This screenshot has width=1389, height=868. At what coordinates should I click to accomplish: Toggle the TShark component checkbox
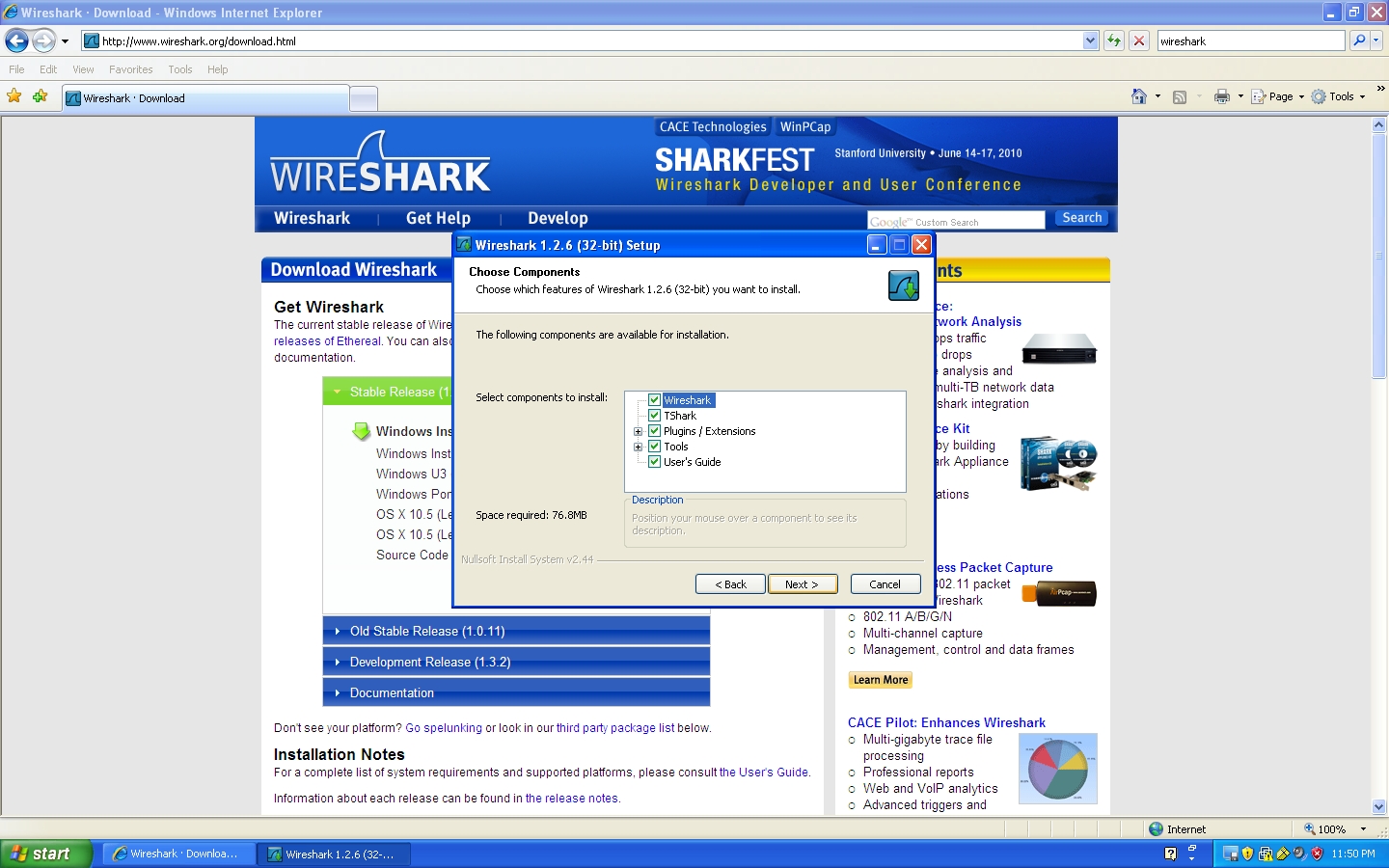pyautogui.click(x=654, y=416)
